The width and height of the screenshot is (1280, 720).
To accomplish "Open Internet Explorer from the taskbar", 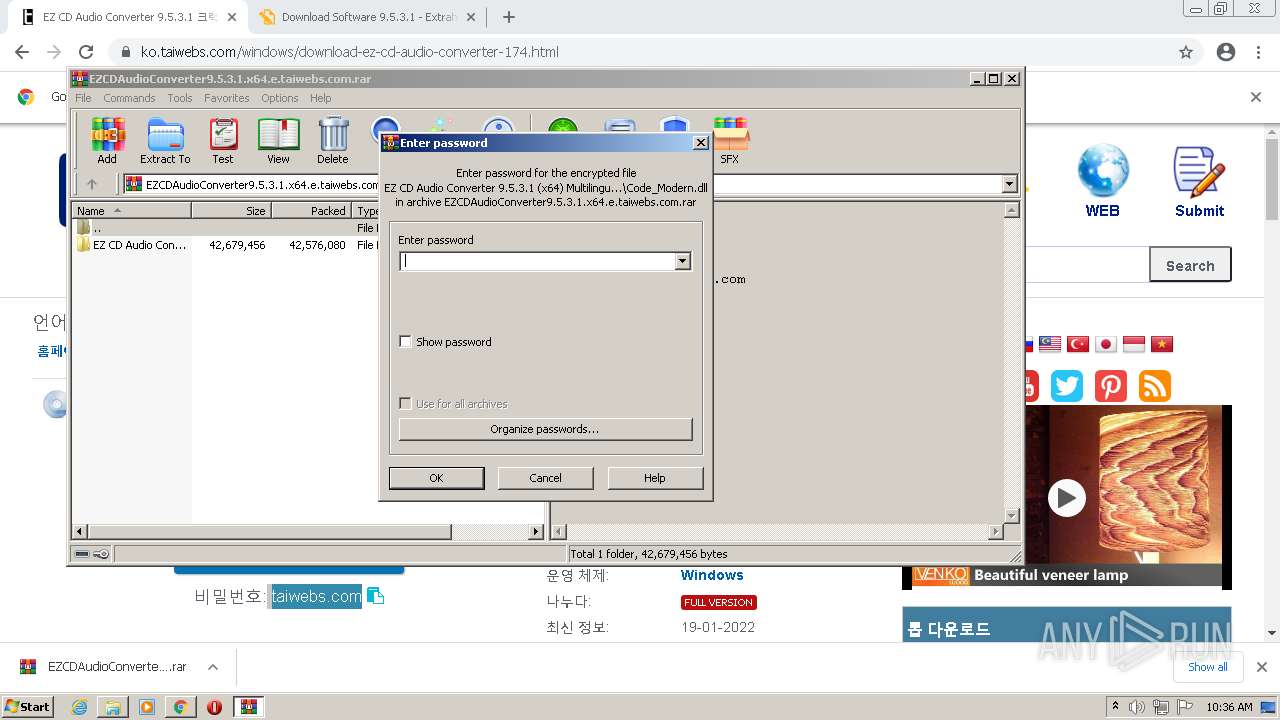I will (x=79, y=707).
